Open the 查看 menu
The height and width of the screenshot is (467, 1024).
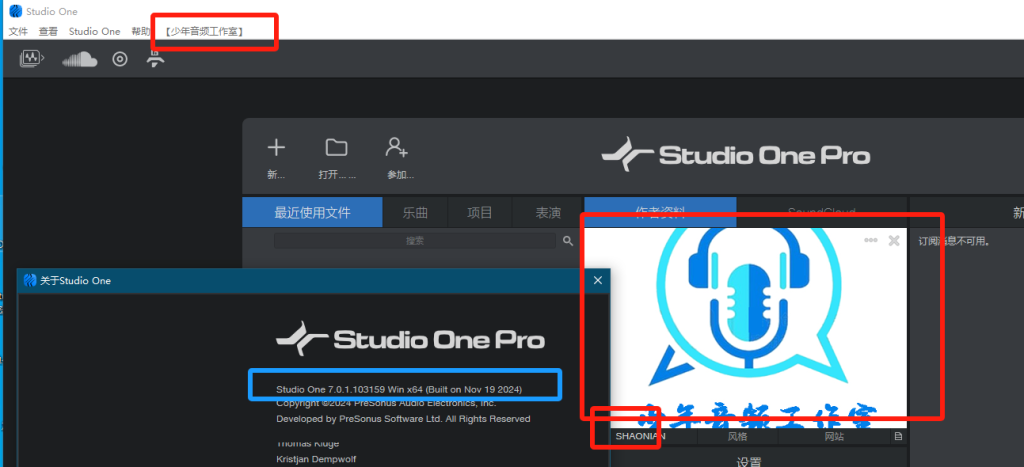coord(48,31)
